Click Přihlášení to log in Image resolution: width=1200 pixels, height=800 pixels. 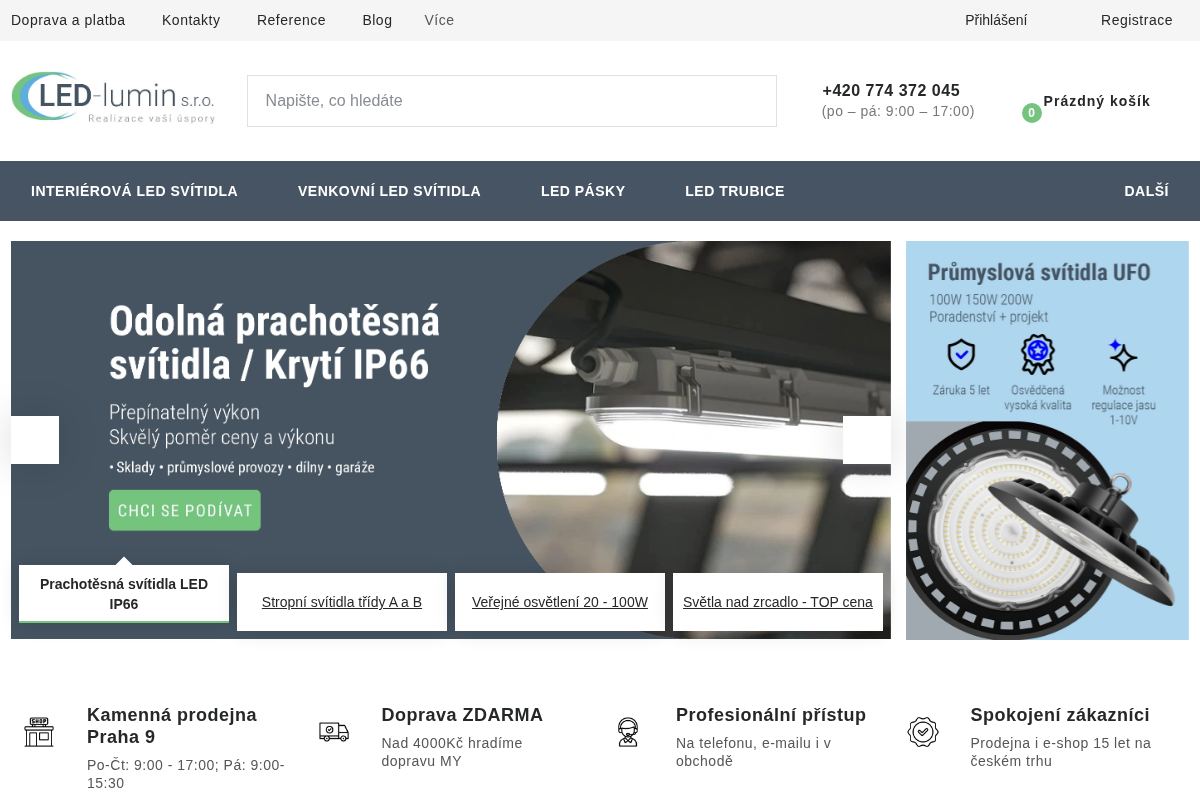tap(996, 20)
